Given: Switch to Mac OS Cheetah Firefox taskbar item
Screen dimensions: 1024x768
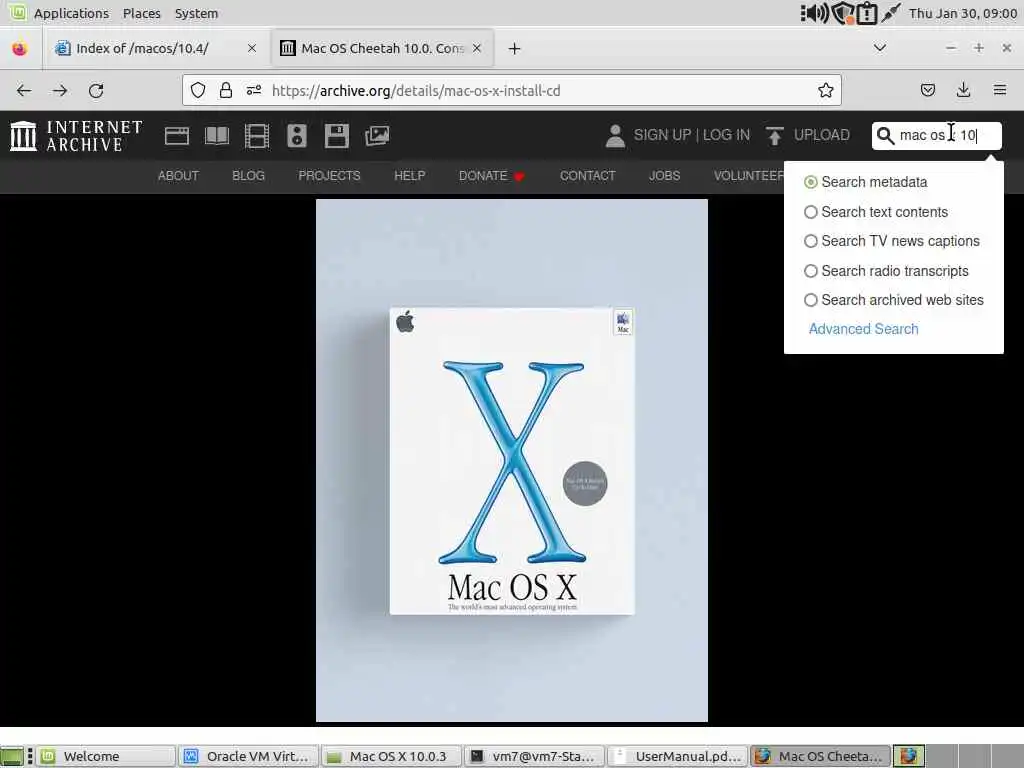Looking at the screenshot, I should [820, 756].
